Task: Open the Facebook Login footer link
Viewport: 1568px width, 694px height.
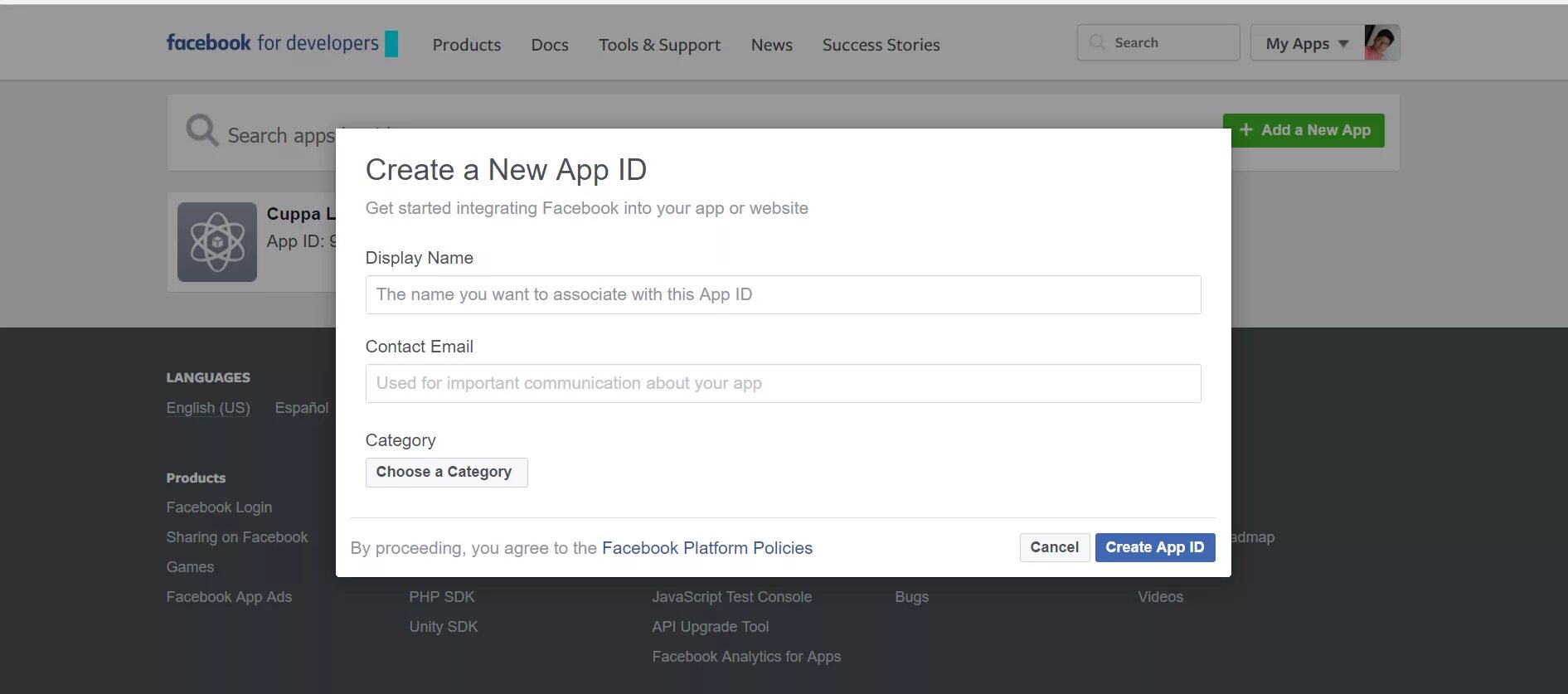Action: click(x=219, y=507)
